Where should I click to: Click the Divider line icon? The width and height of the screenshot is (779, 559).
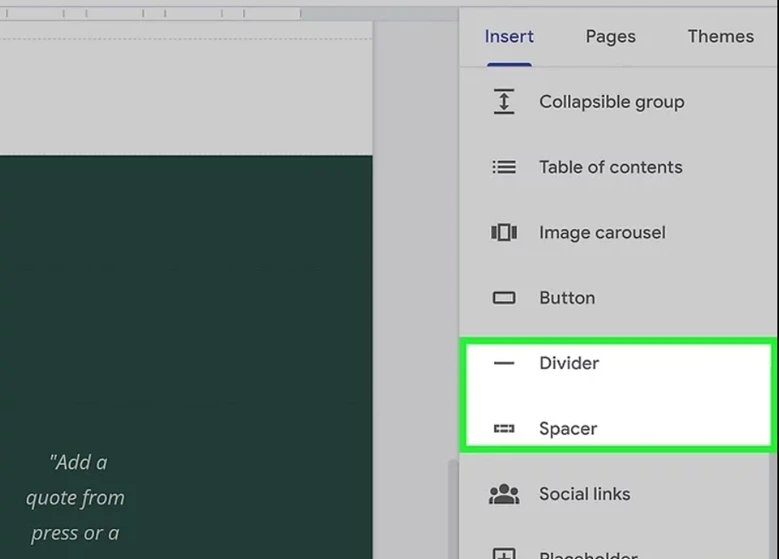(x=504, y=364)
